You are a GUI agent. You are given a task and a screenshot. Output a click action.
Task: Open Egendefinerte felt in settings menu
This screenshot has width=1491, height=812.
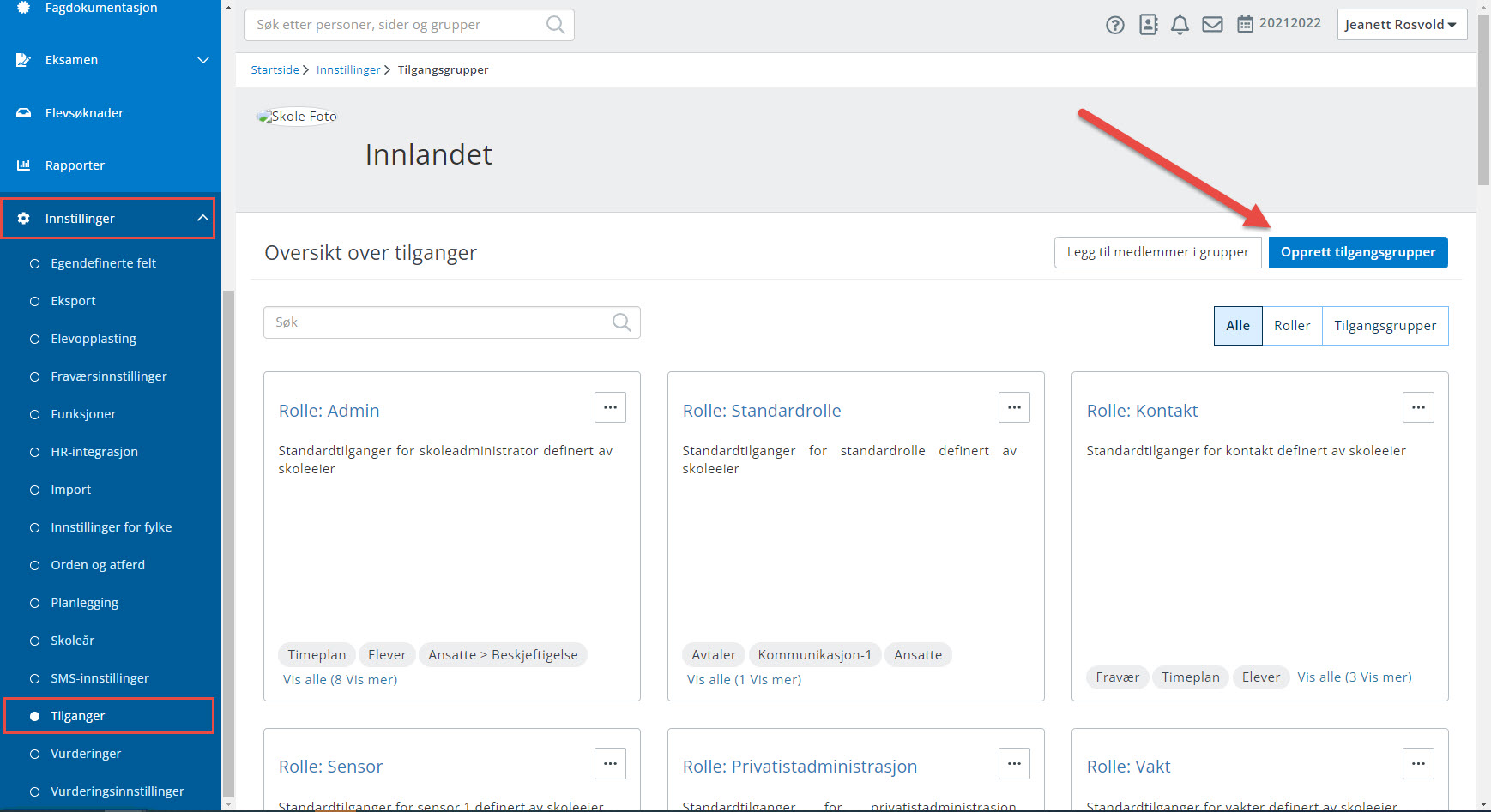(x=104, y=263)
